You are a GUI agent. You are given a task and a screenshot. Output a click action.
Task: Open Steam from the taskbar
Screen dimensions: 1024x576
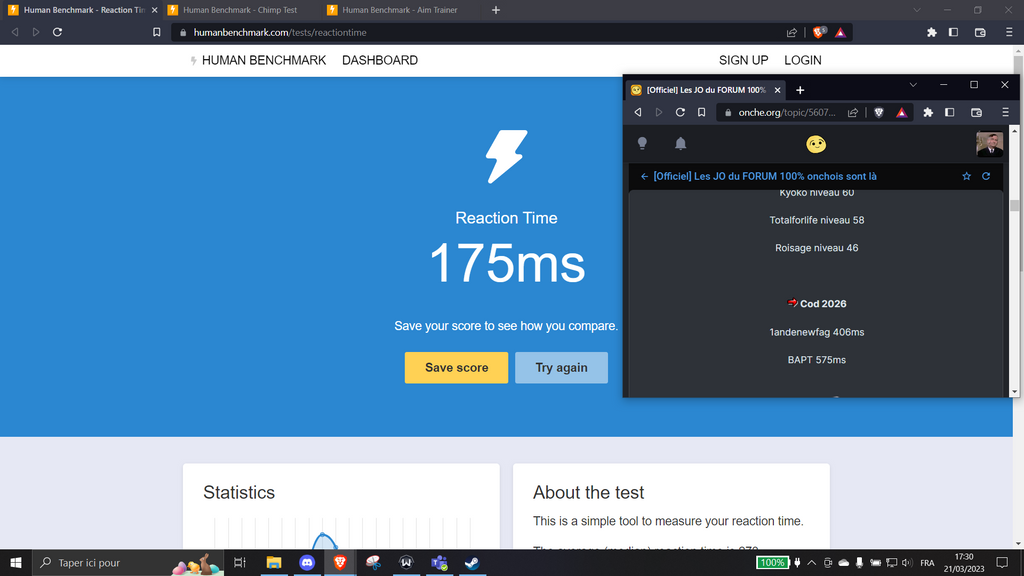[472, 562]
